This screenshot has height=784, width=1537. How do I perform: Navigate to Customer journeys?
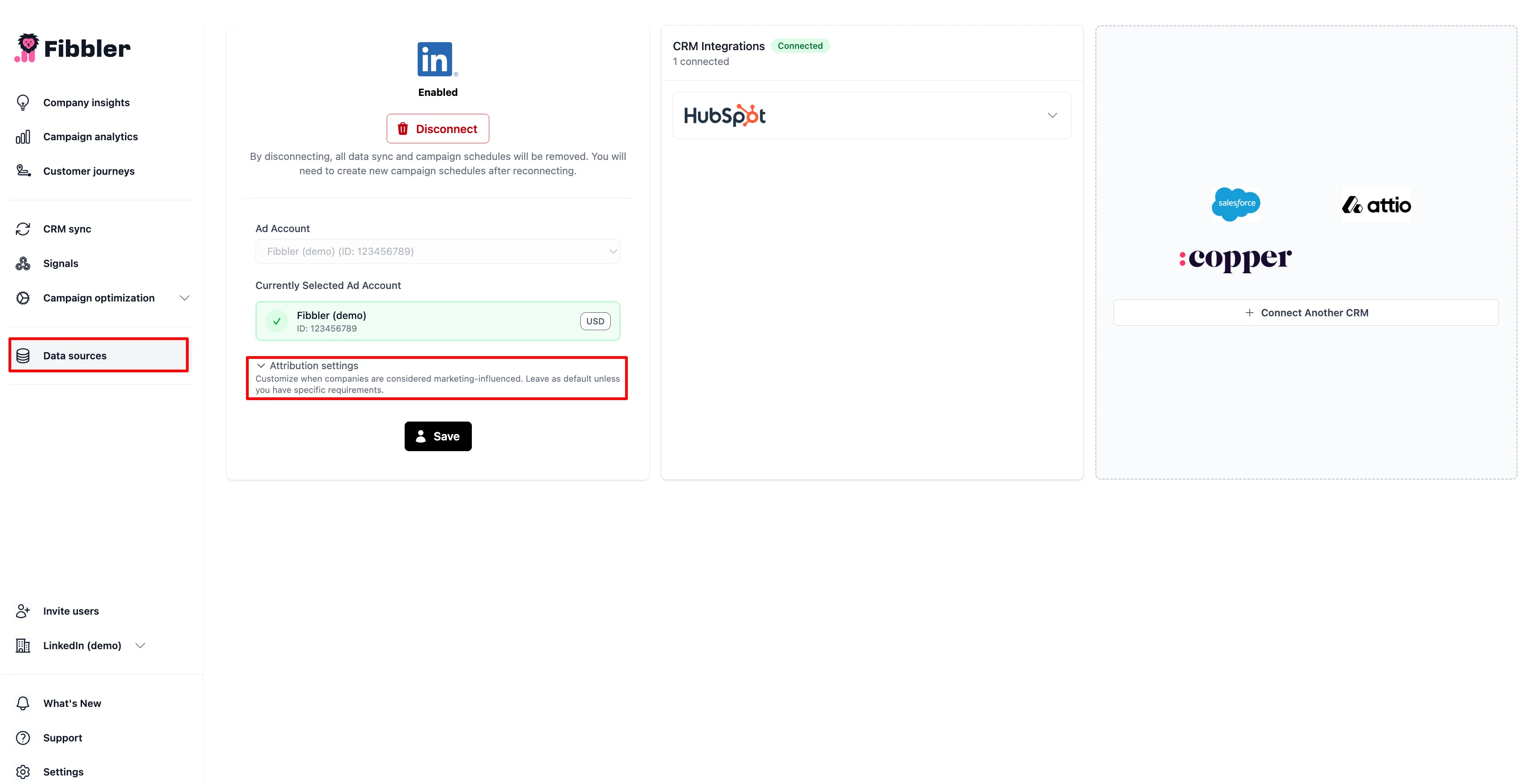(x=88, y=171)
